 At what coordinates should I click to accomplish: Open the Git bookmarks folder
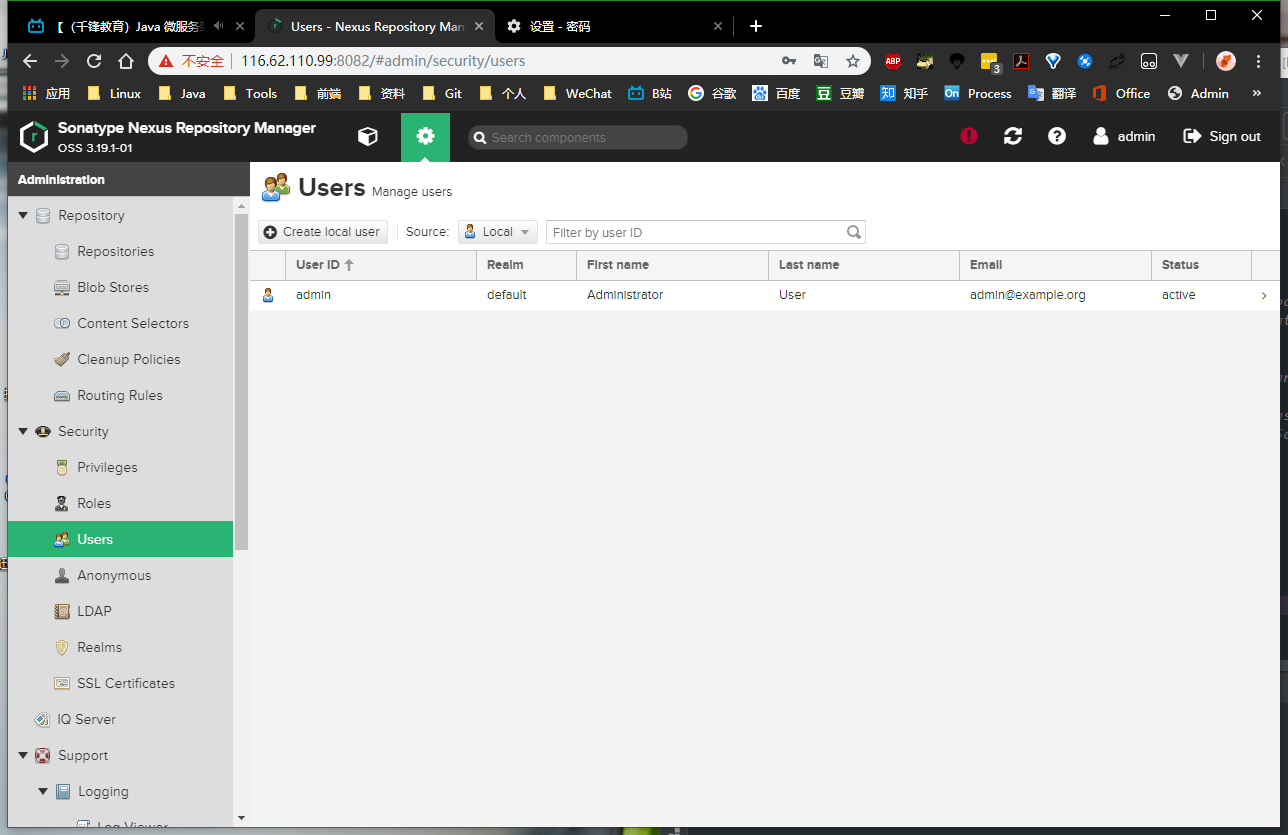[x=442, y=93]
